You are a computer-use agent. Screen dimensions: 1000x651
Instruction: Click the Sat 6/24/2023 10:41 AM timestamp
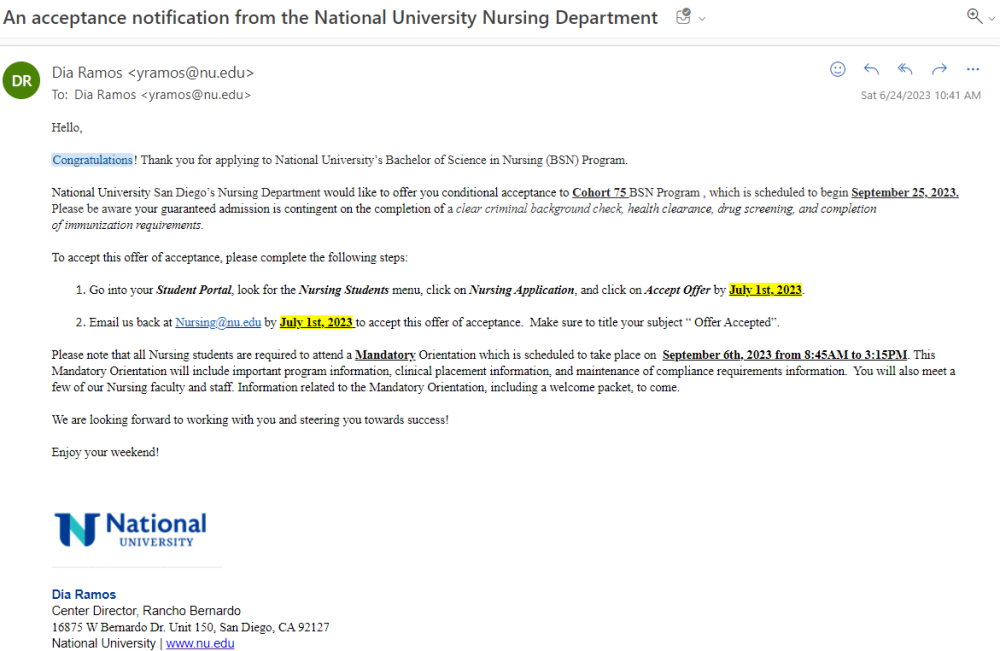(x=920, y=95)
